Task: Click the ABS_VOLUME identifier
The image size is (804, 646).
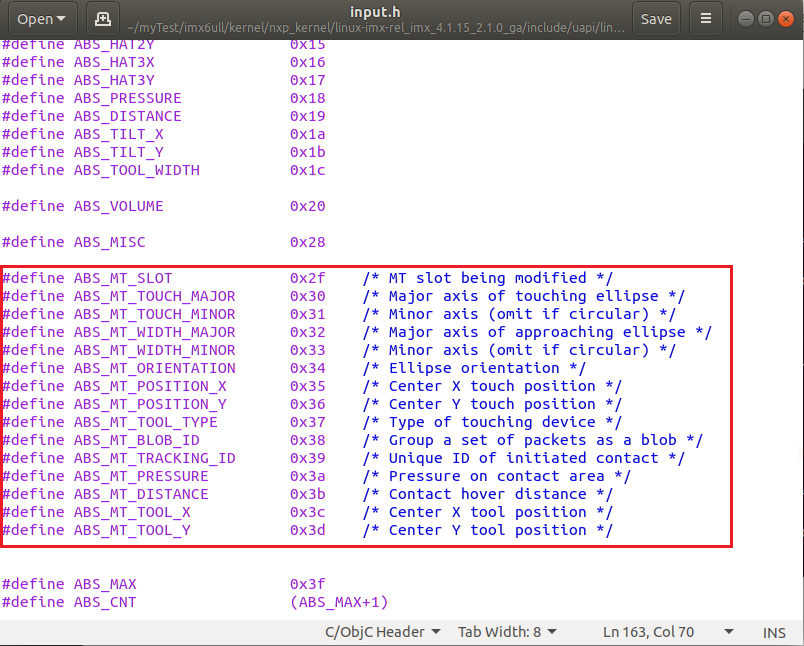Action: click(118, 206)
